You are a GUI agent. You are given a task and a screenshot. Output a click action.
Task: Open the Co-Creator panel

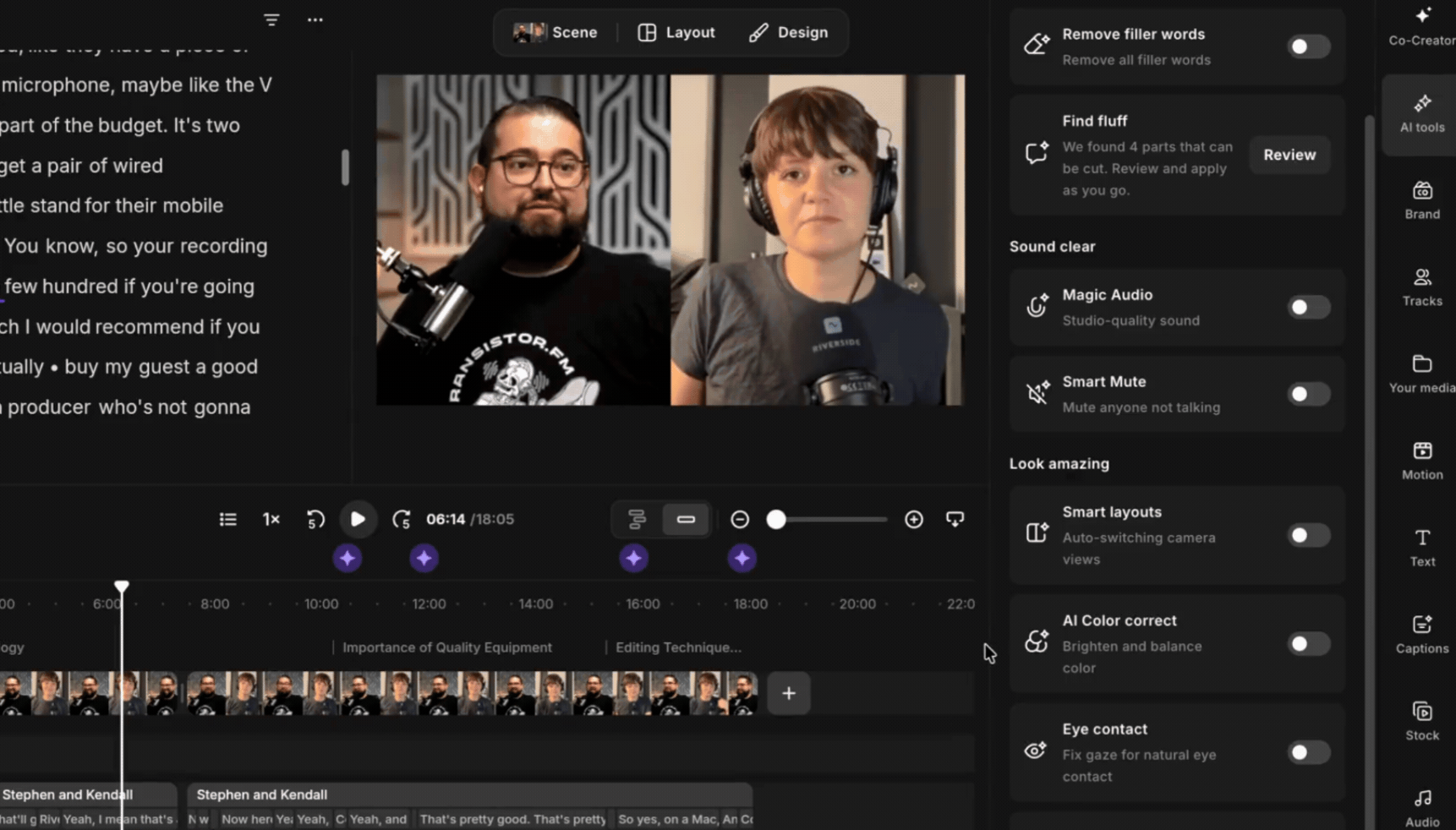[x=1422, y=25]
